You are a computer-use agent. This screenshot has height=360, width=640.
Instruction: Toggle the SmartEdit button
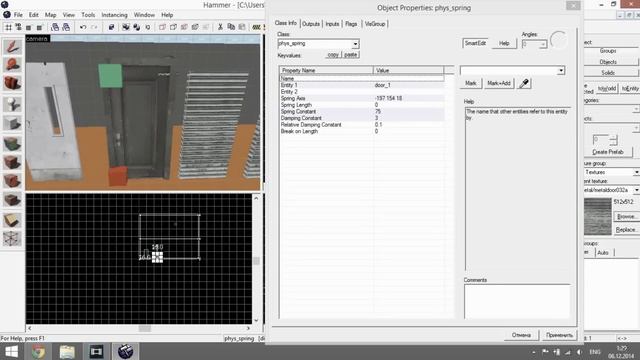click(x=475, y=43)
